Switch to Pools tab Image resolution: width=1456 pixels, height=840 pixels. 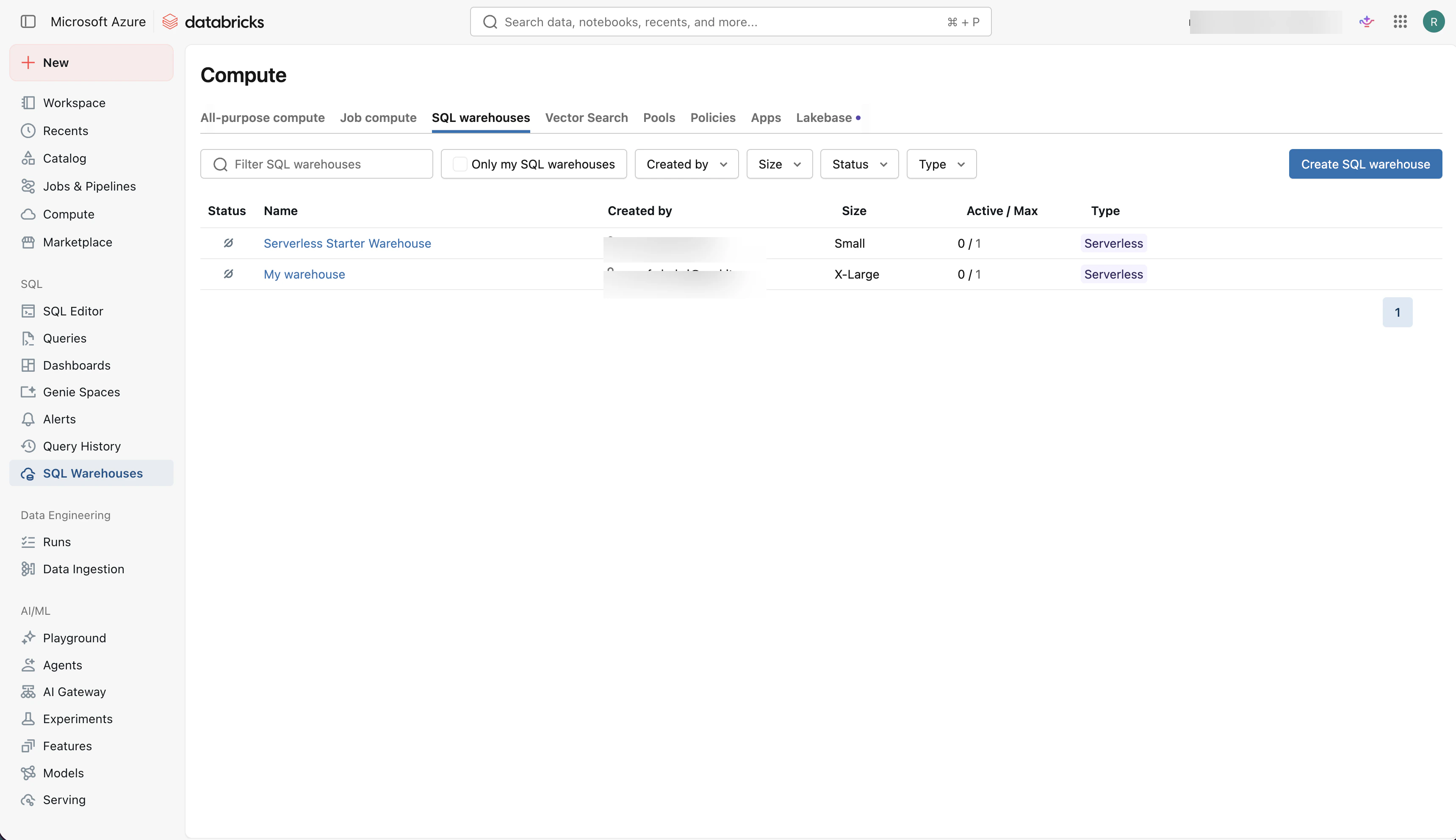point(659,118)
